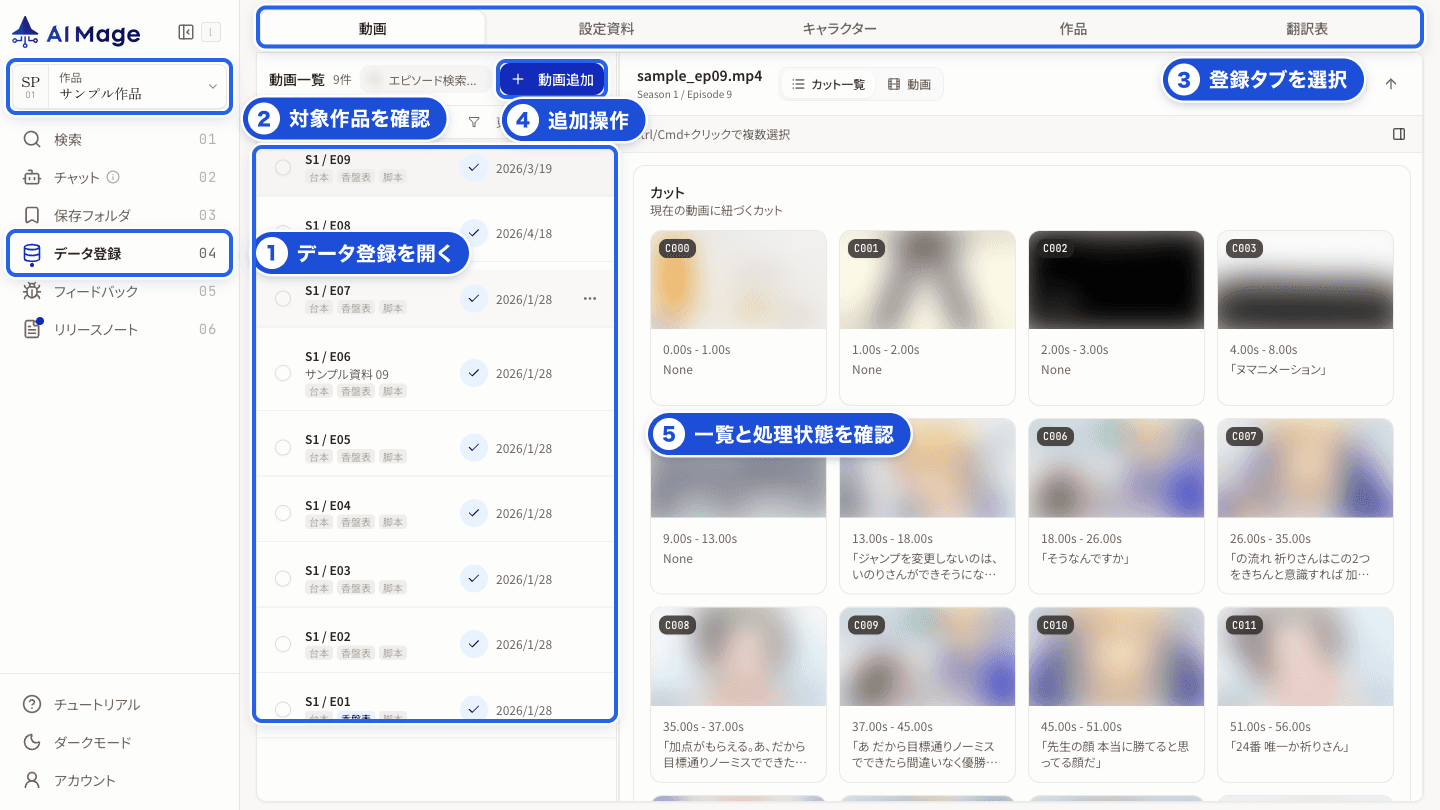The width and height of the screenshot is (1440, 810).
Task: Click the check status icon for S1 / E06
Action: [474, 373]
